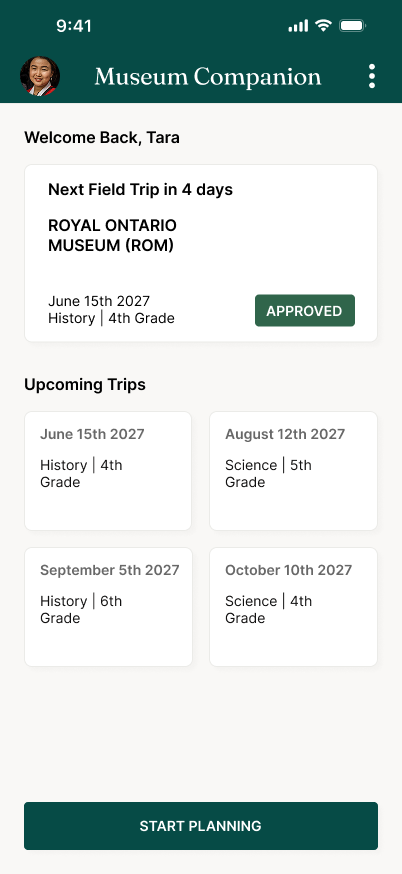Open the June 15th 2027 upcoming trip card

tap(108, 471)
